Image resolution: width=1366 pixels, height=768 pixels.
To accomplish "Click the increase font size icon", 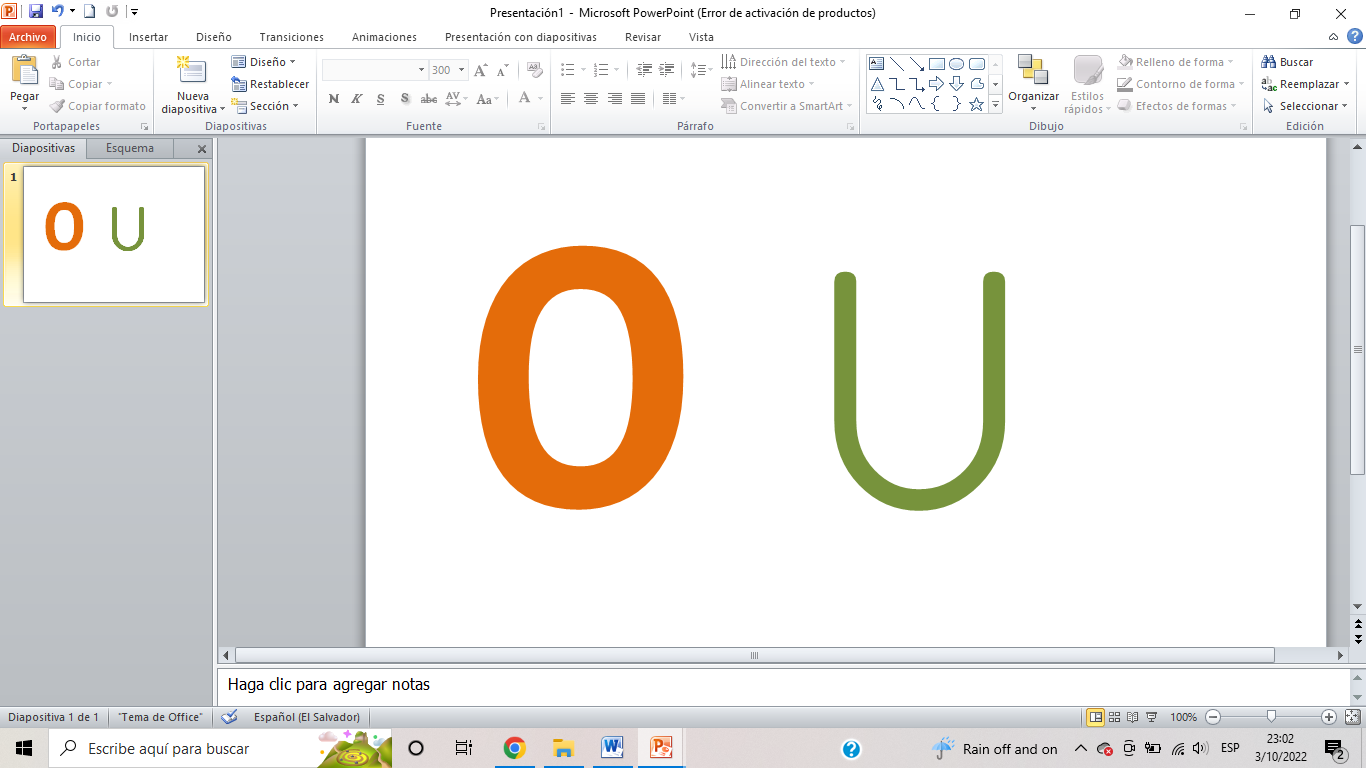I will (481, 70).
